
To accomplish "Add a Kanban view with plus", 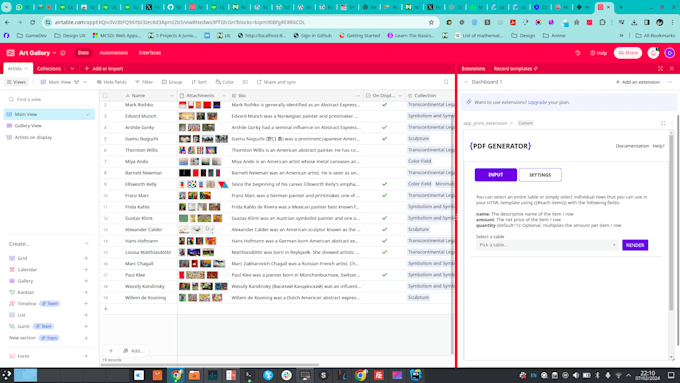I will pyautogui.click(x=86, y=292).
